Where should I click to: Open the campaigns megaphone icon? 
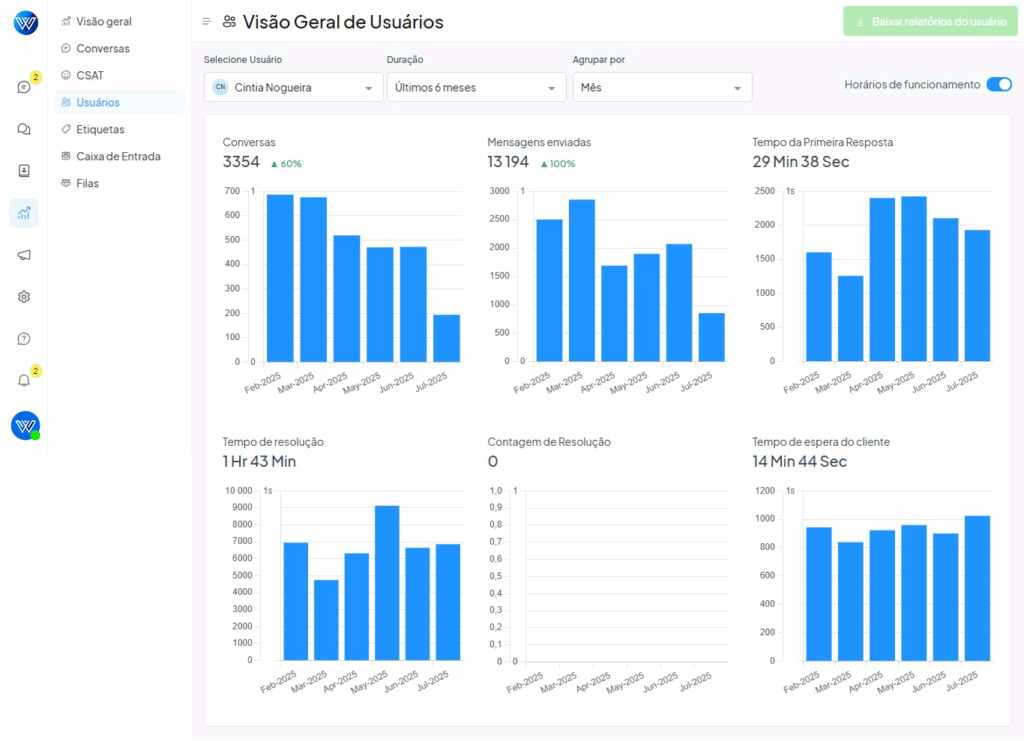pyautogui.click(x=24, y=255)
